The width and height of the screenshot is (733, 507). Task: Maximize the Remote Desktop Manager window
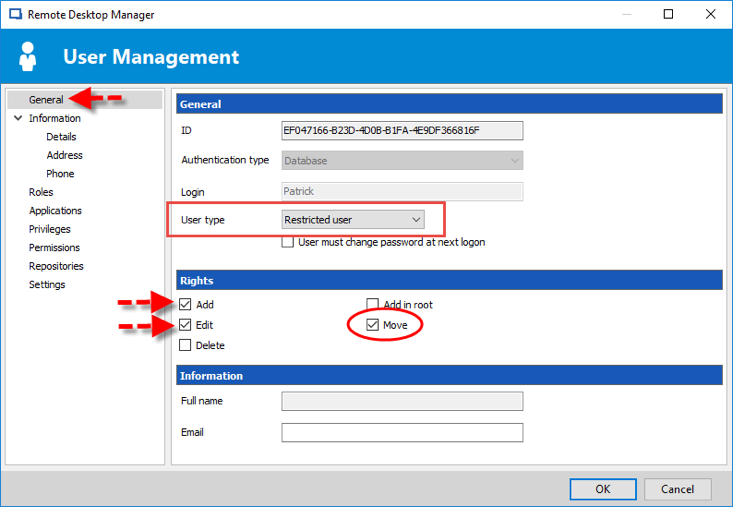click(x=668, y=14)
